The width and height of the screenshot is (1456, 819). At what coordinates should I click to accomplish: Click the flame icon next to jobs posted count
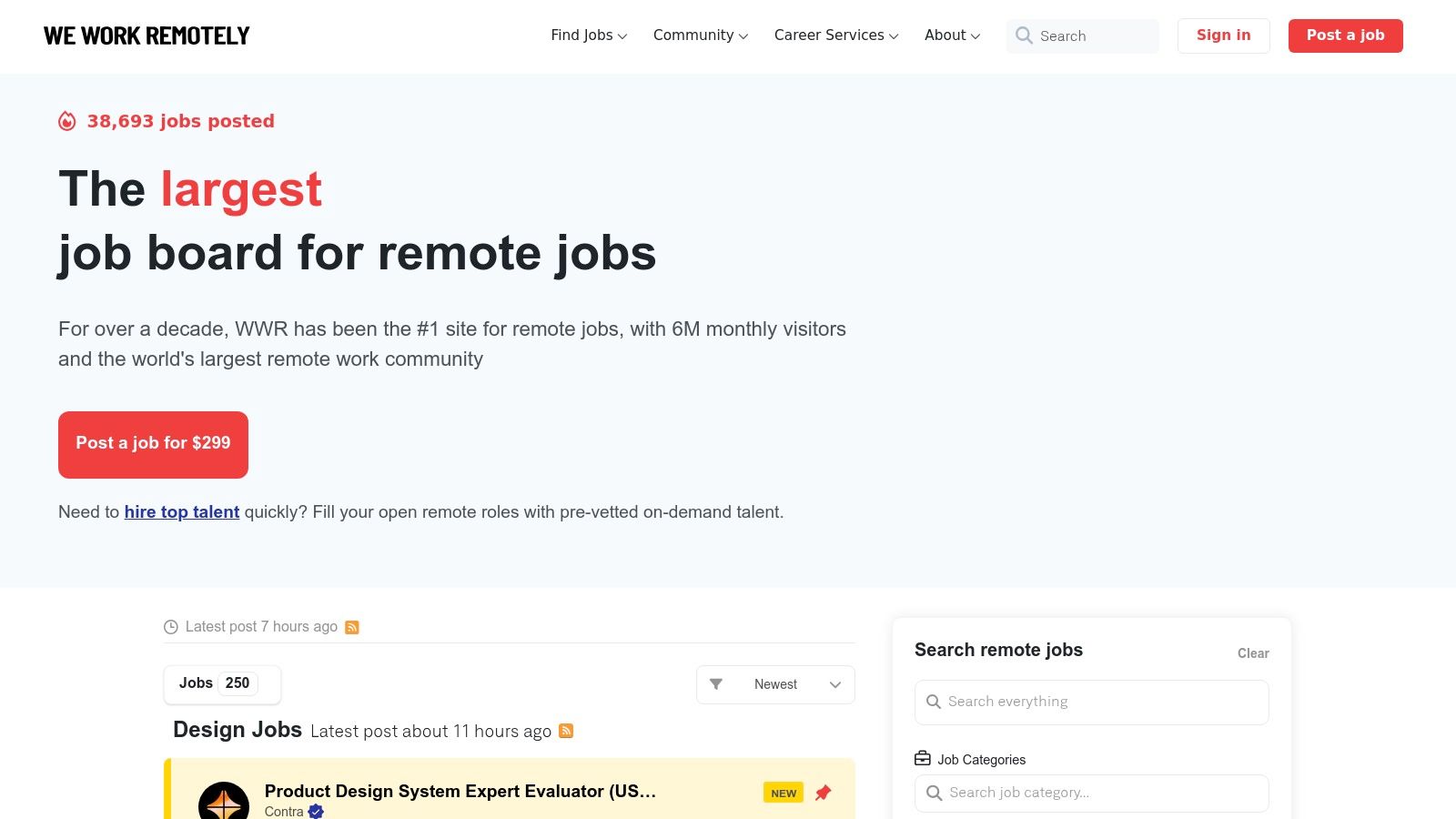click(x=66, y=120)
